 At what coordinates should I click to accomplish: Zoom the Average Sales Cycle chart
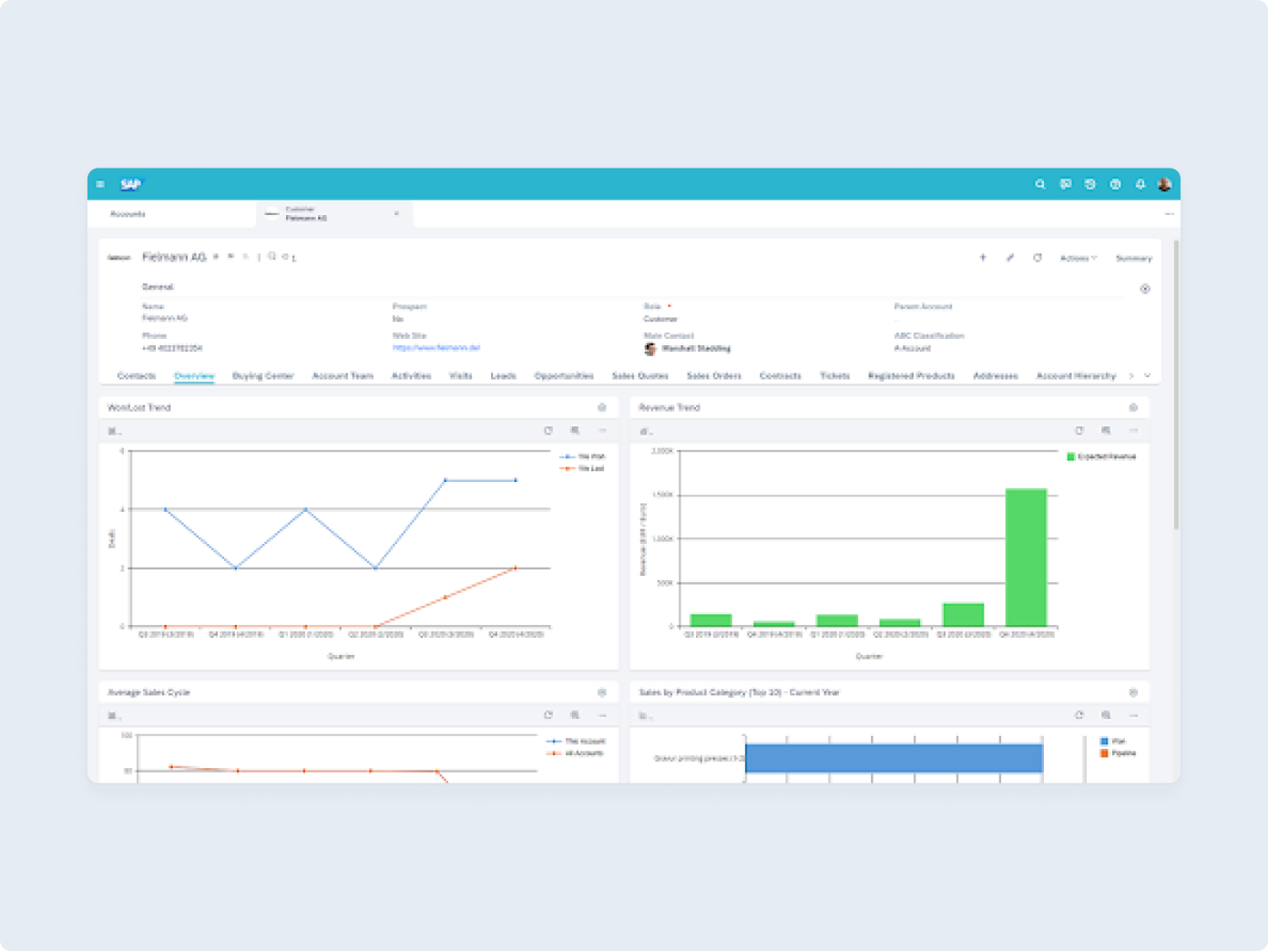pyautogui.click(x=575, y=715)
